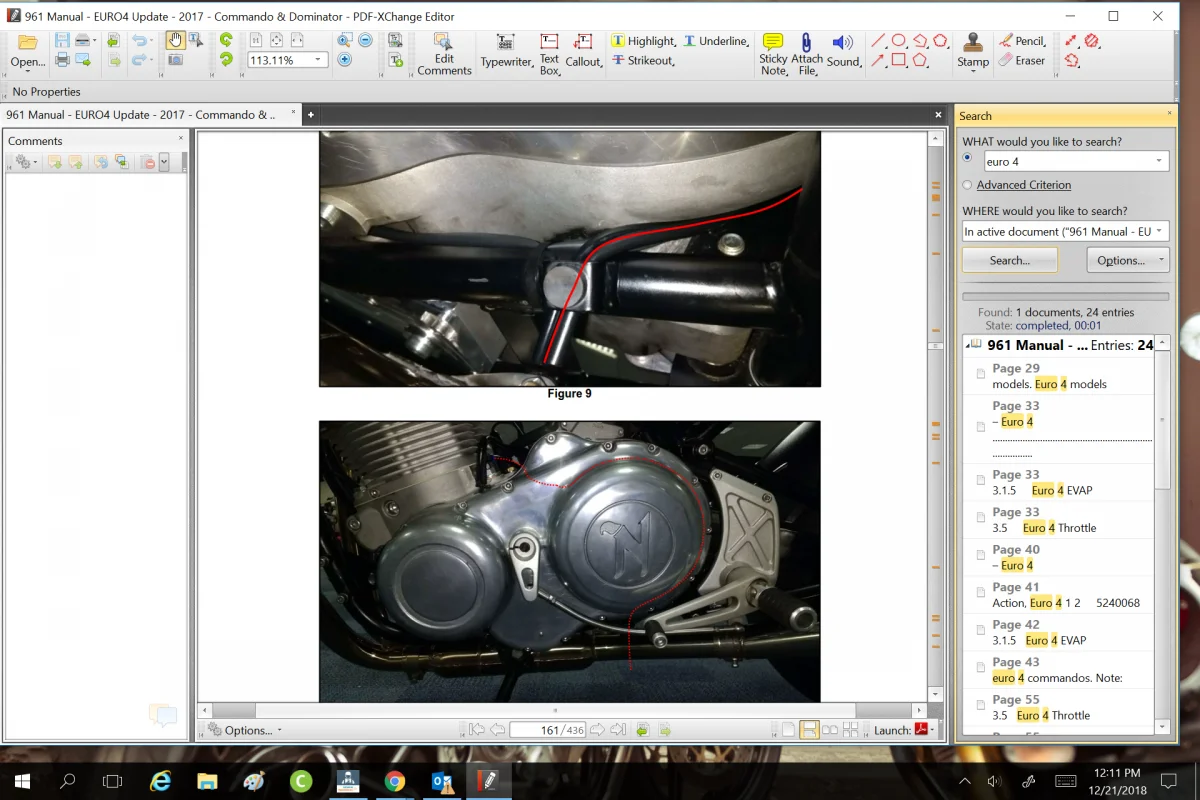
Task: Expand the Options menu in document toolbar
Action: click(243, 730)
